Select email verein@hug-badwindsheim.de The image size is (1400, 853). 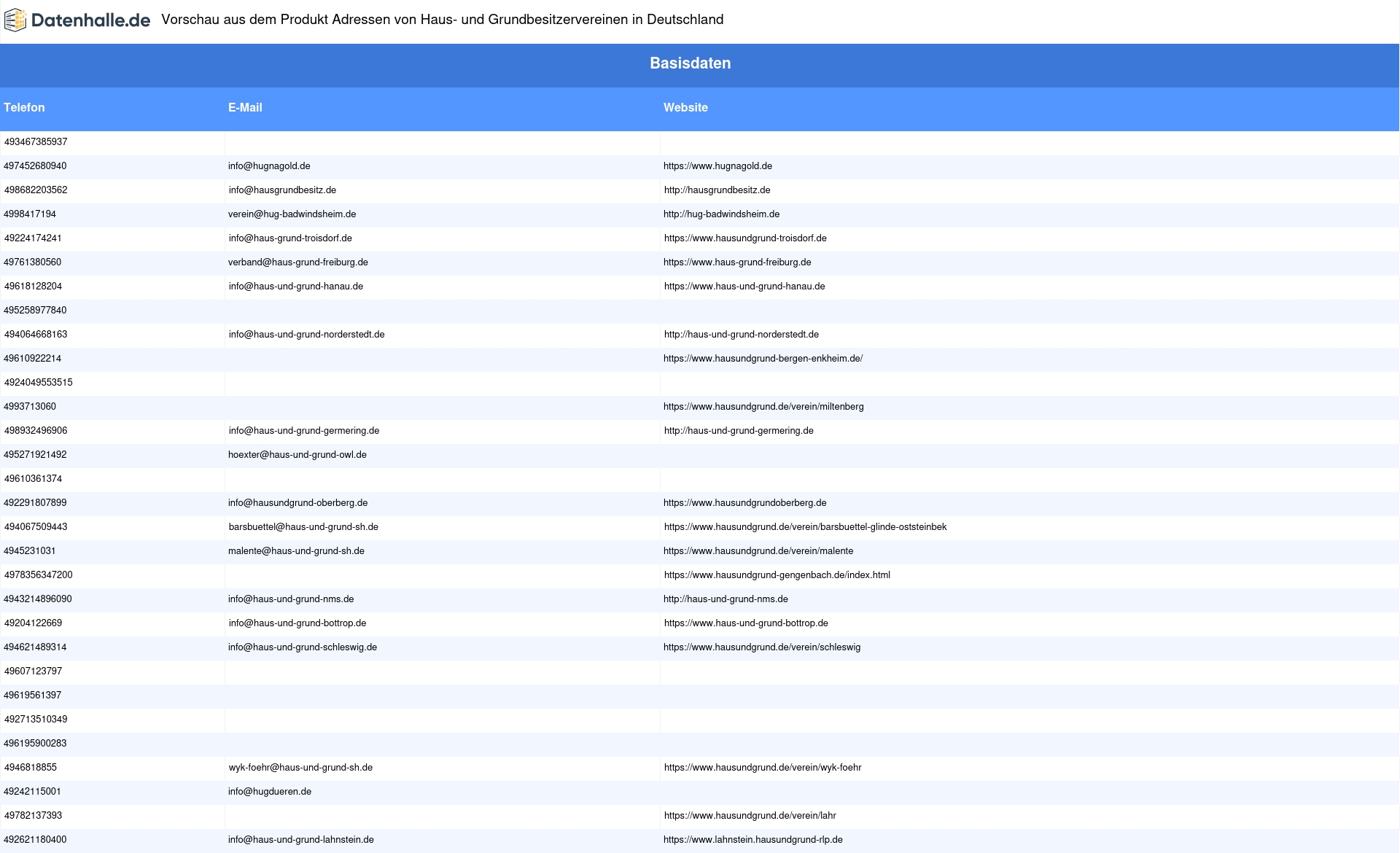pyautogui.click(x=292, y=214)
